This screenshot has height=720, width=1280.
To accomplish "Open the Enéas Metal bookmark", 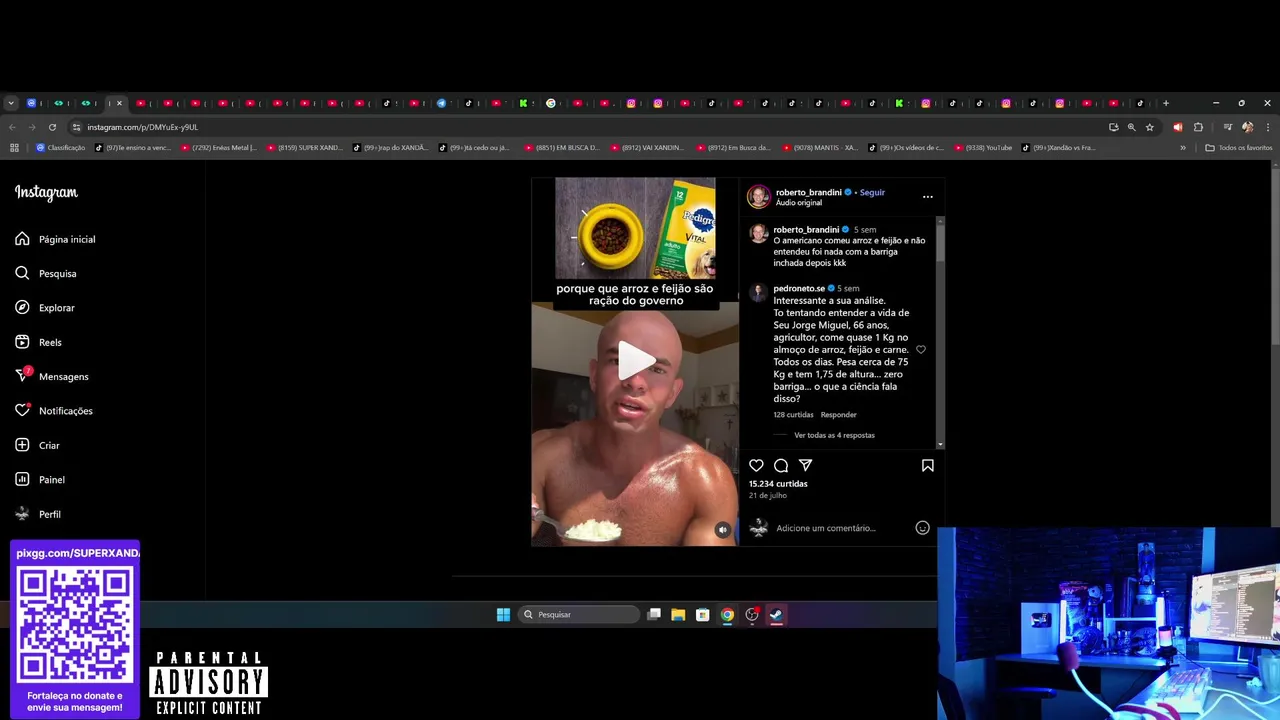I will tap(219, 148).
